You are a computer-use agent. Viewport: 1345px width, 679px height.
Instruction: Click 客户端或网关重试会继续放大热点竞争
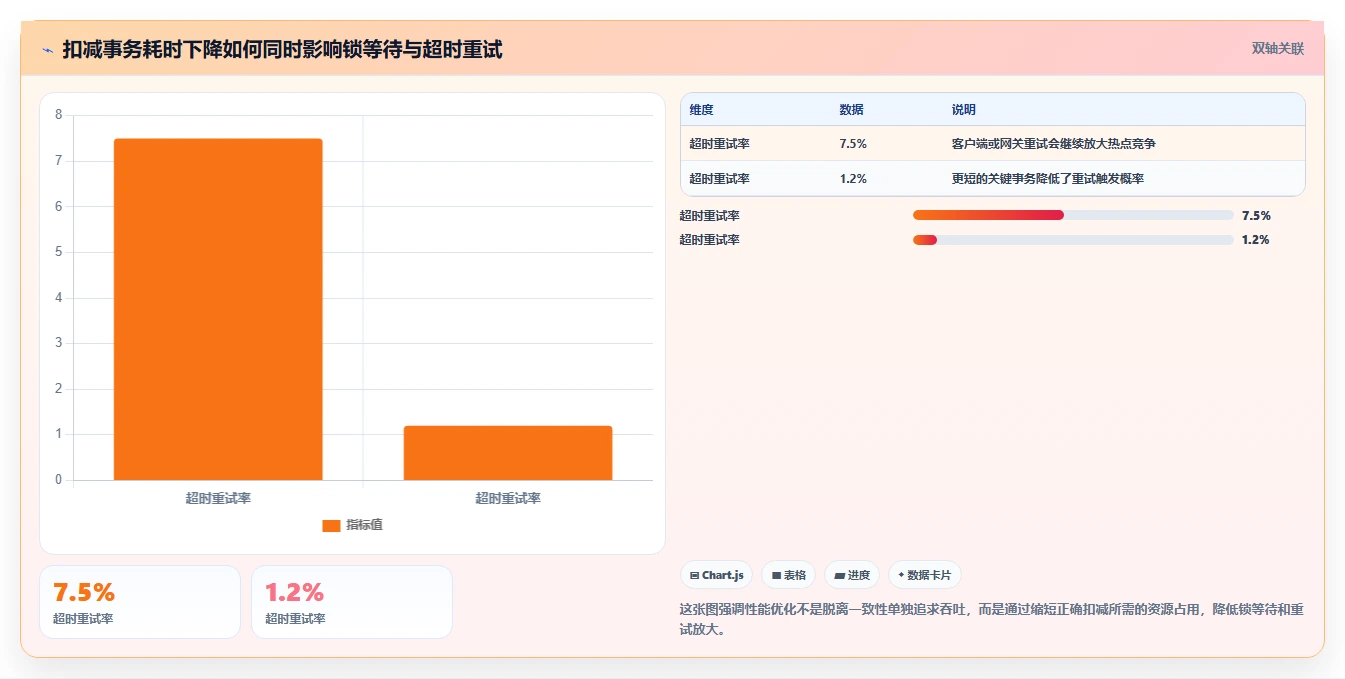pyautogui.click(x=1054, y=144)
